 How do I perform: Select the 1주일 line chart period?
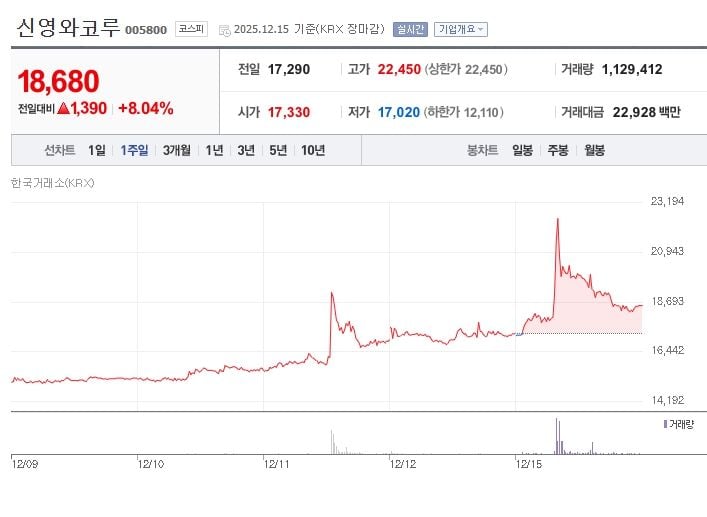click(134, 151)
